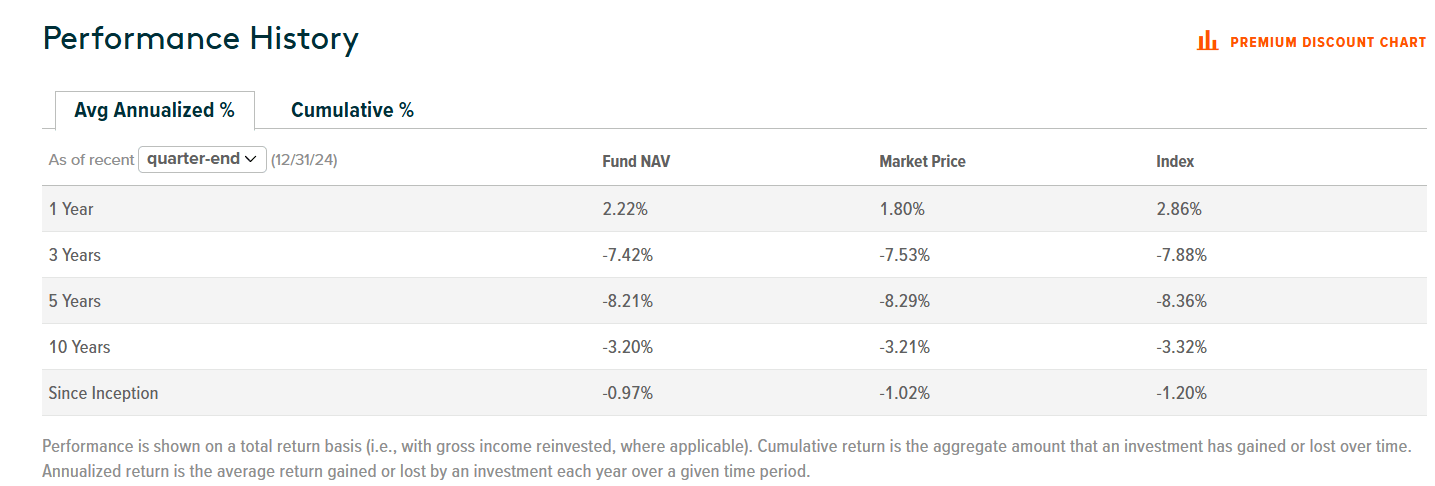Click the 3 Years row label
This screenshot has width=1435, height=486.
point(75,255)
